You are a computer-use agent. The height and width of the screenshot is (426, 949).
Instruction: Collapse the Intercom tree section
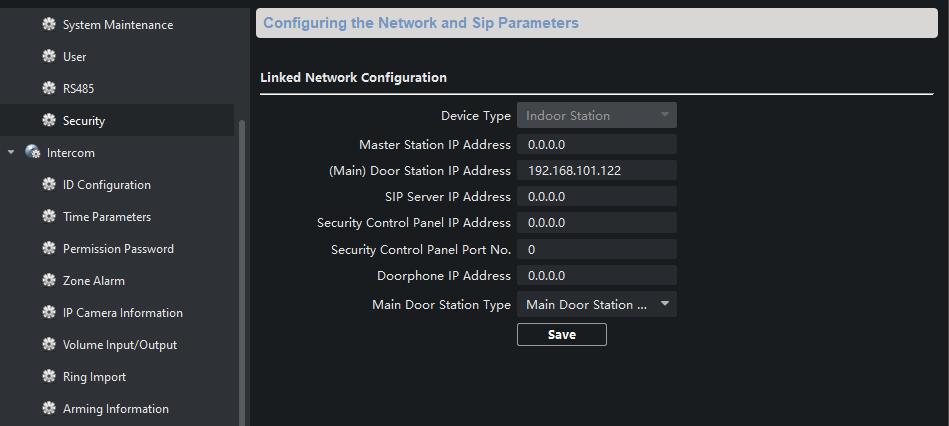(x=12, y=153)
